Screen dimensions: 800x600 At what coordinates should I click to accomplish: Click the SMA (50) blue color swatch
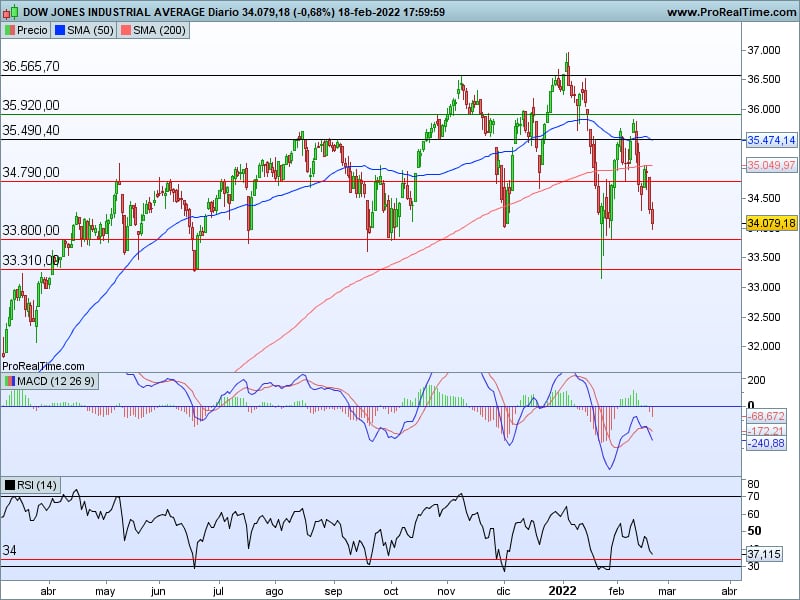click(60, 31)
